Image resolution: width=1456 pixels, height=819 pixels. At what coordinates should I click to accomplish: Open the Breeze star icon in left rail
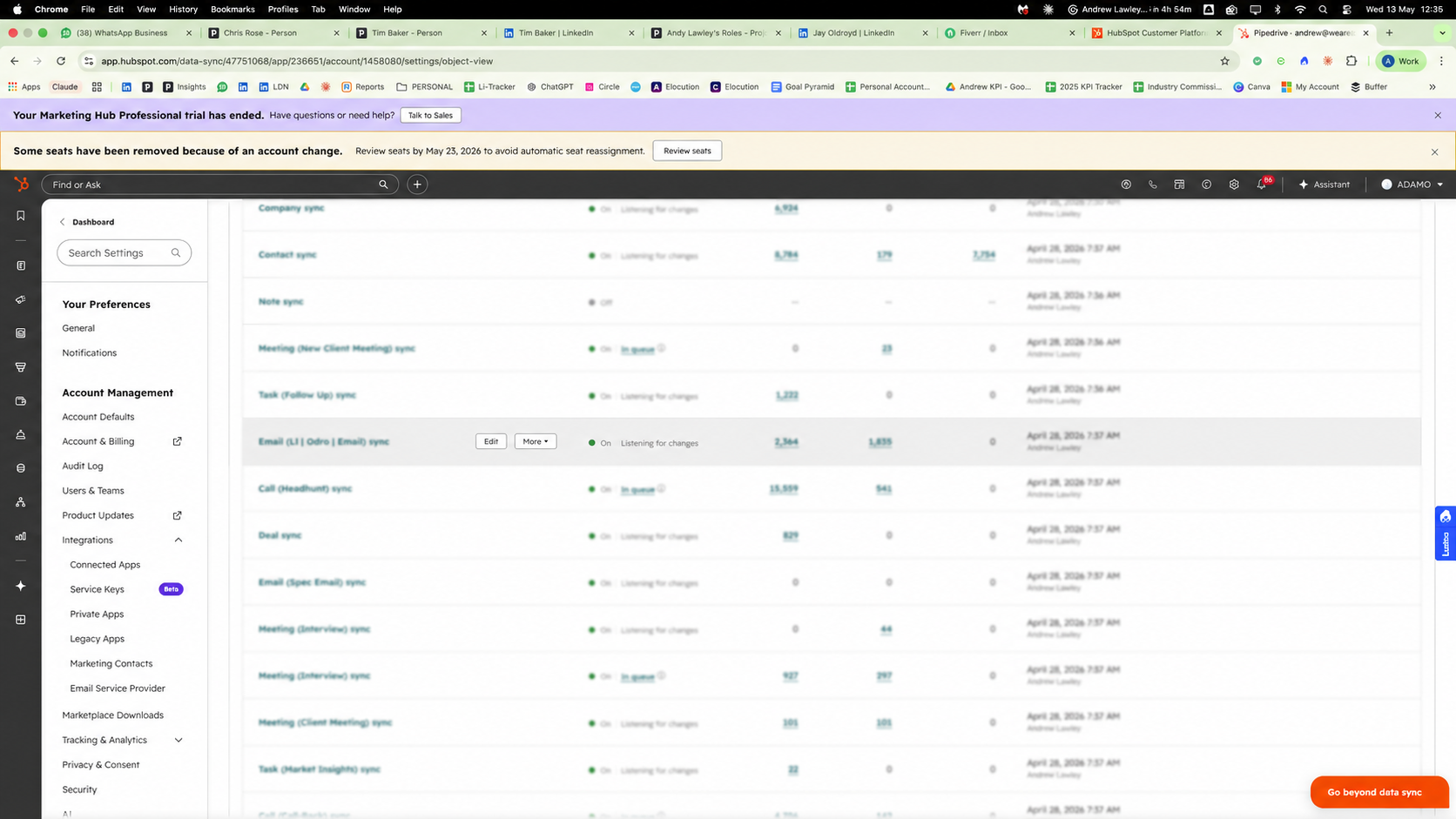(21, 586)
